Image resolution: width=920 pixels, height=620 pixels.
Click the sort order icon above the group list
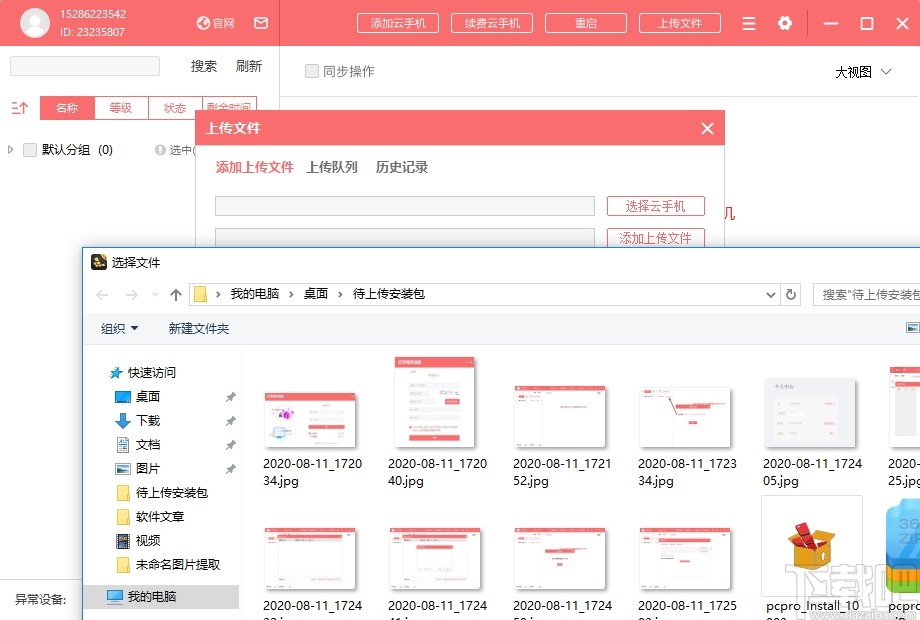pos(18,108)
